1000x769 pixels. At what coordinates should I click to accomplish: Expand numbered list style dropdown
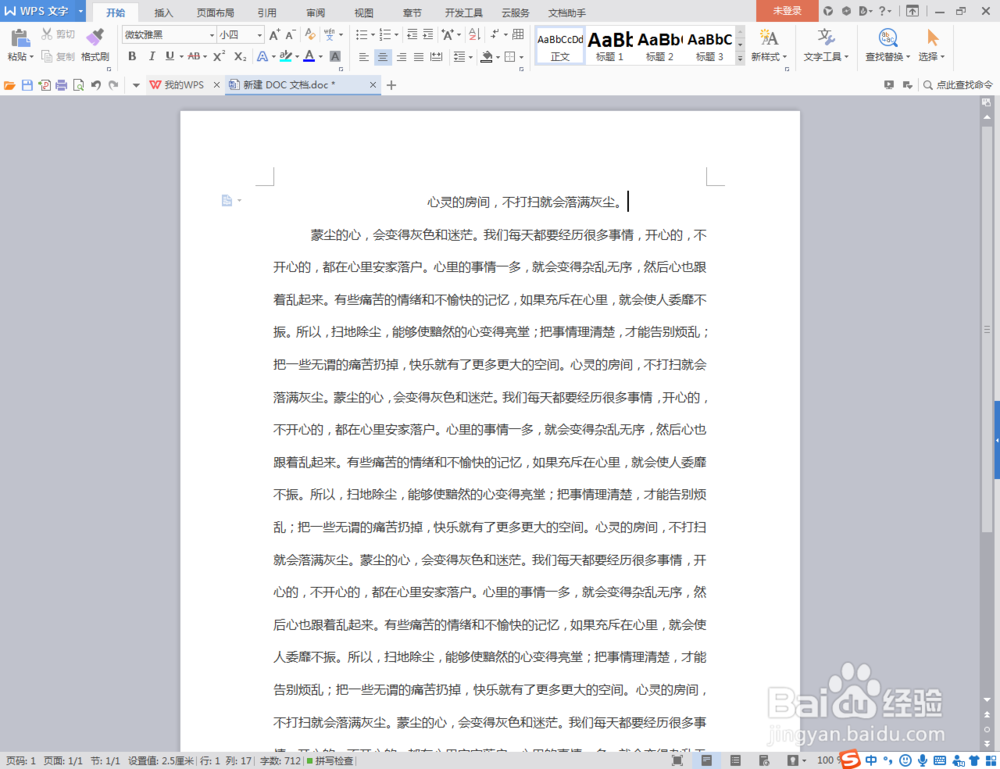point(397,34)
